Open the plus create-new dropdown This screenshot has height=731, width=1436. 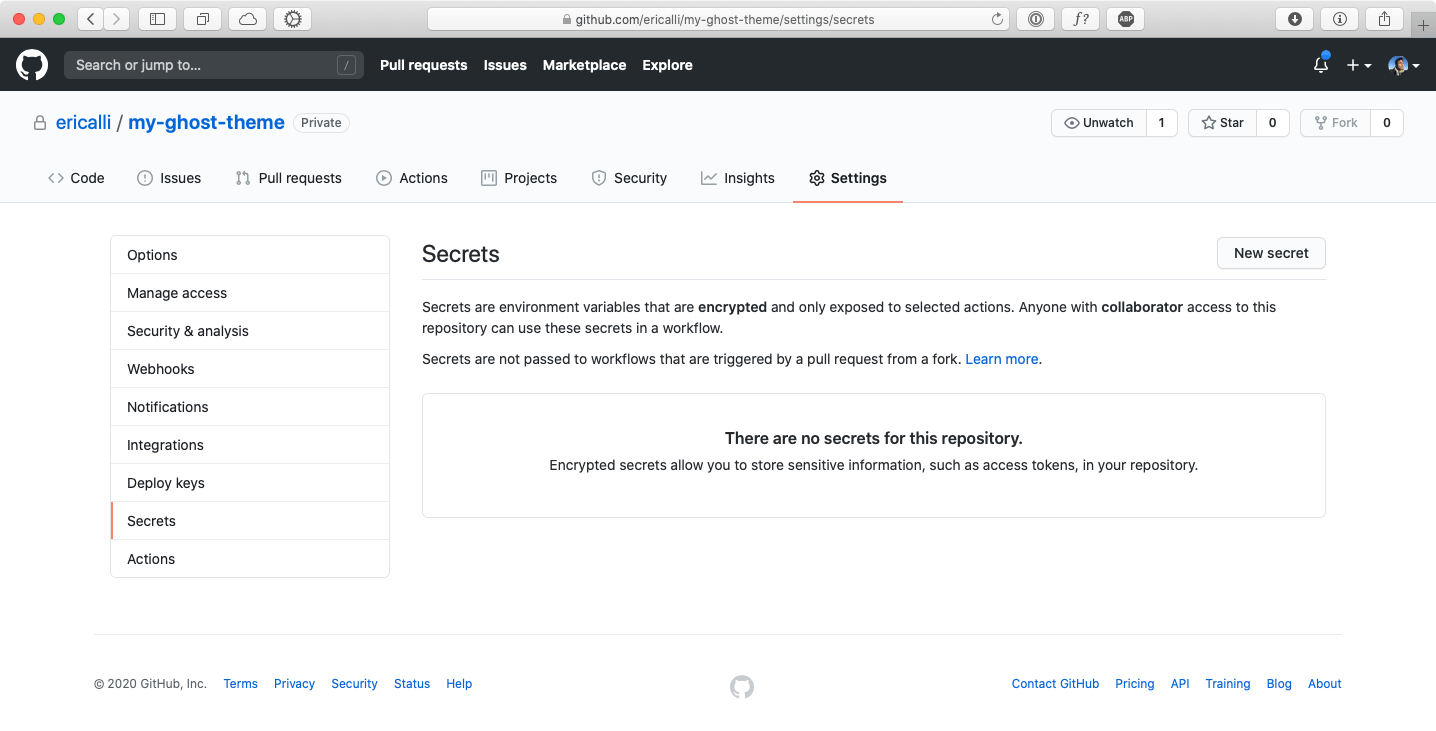(x=1358, y=65)
